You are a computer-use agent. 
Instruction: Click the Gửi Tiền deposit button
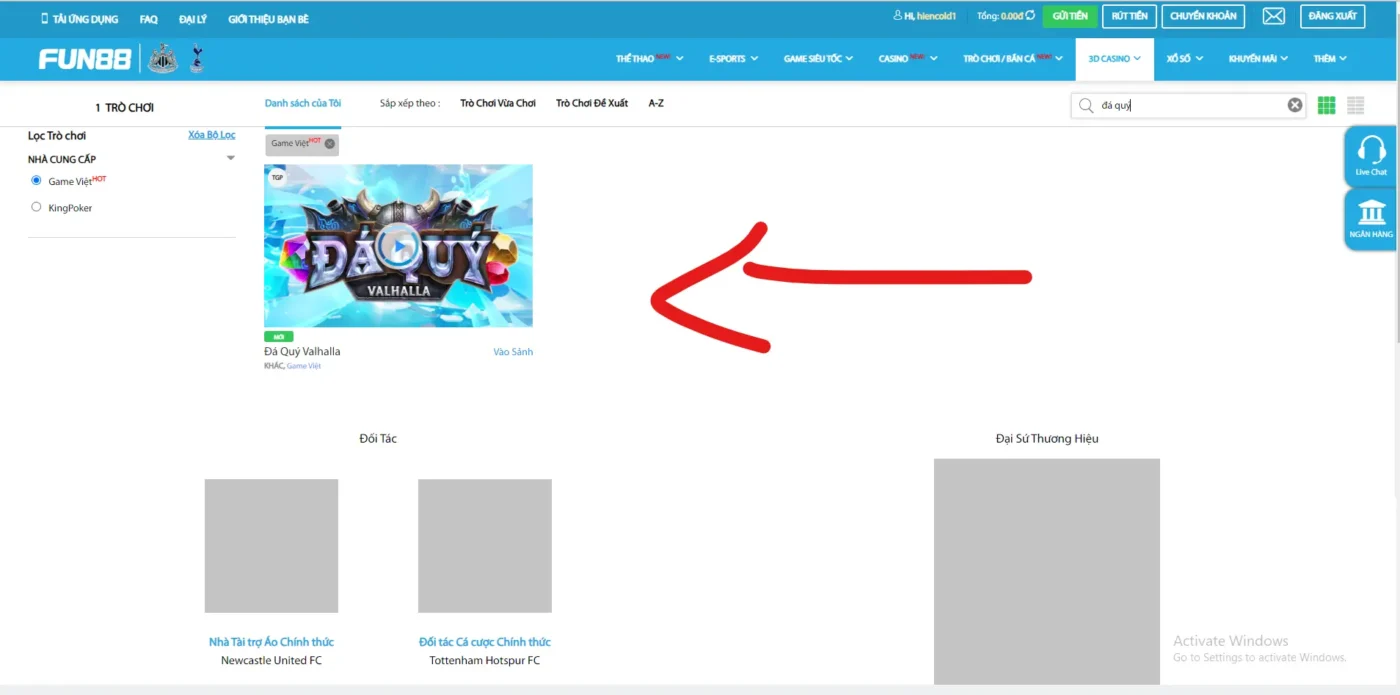1069,16
